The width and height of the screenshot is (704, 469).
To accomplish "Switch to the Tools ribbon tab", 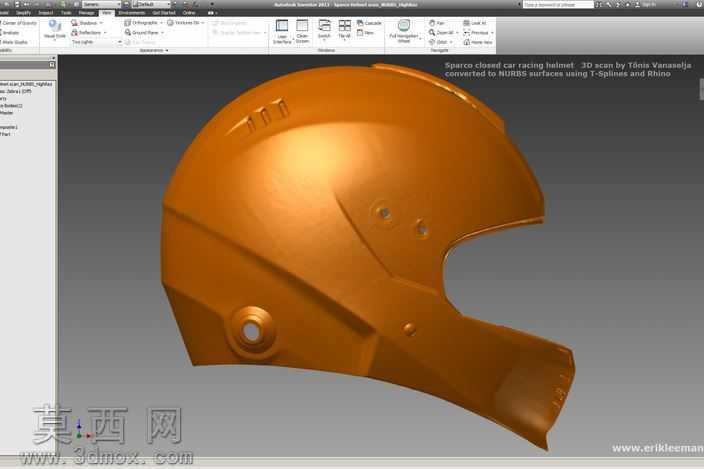I will tap(66, 13).
